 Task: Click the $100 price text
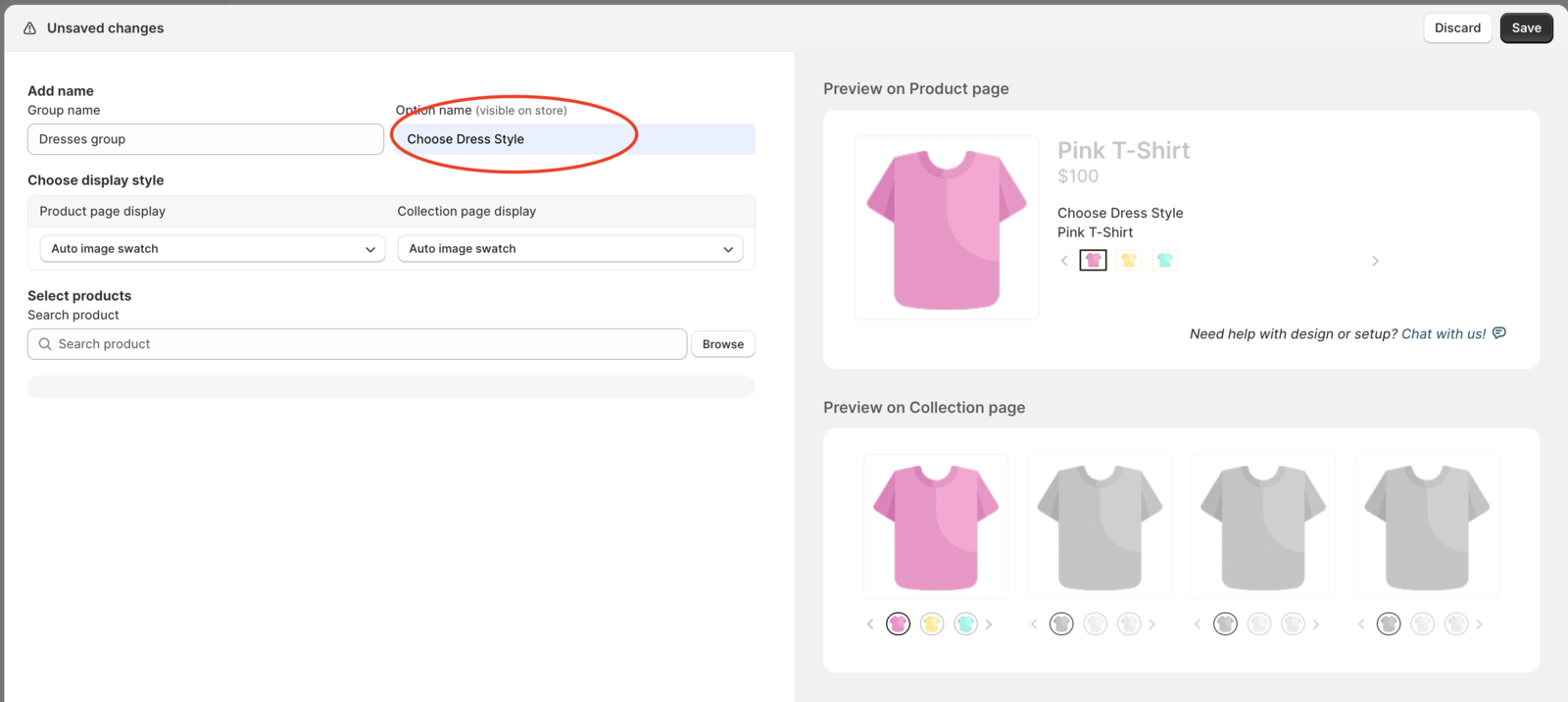coord(1078,176)
